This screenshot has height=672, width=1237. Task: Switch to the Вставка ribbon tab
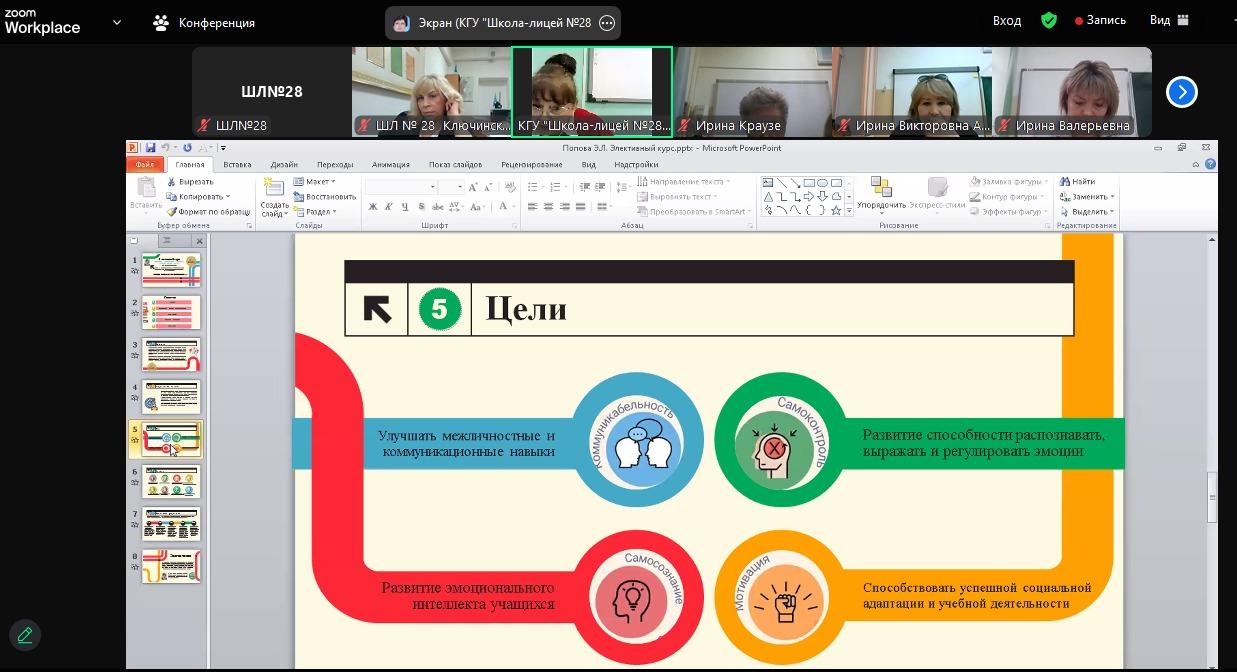[237, 164]
